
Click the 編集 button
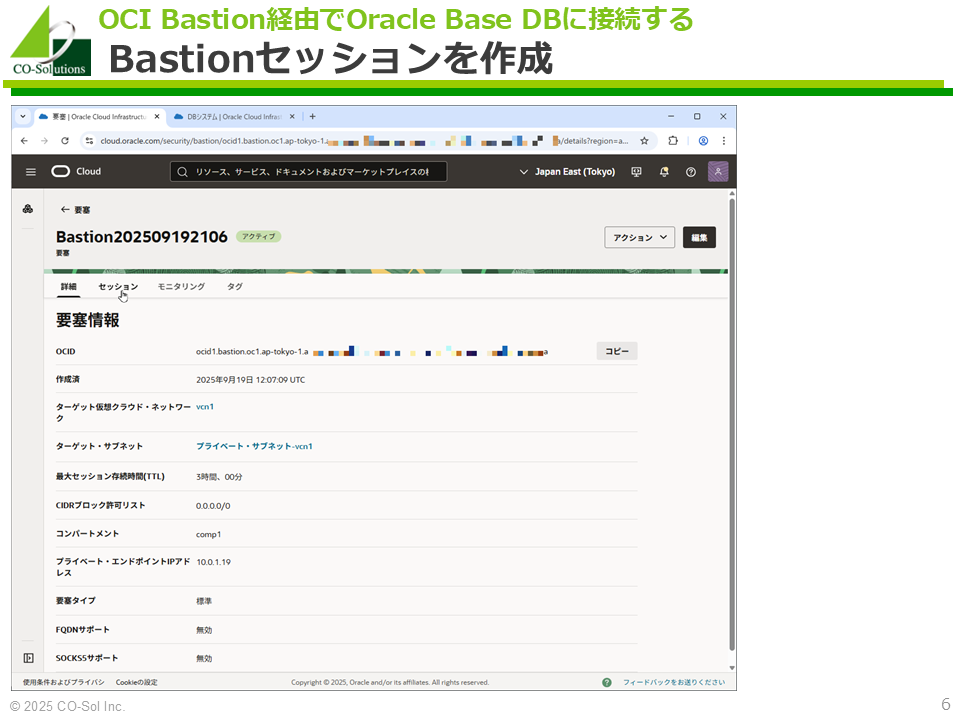click(x=699, y=238)
